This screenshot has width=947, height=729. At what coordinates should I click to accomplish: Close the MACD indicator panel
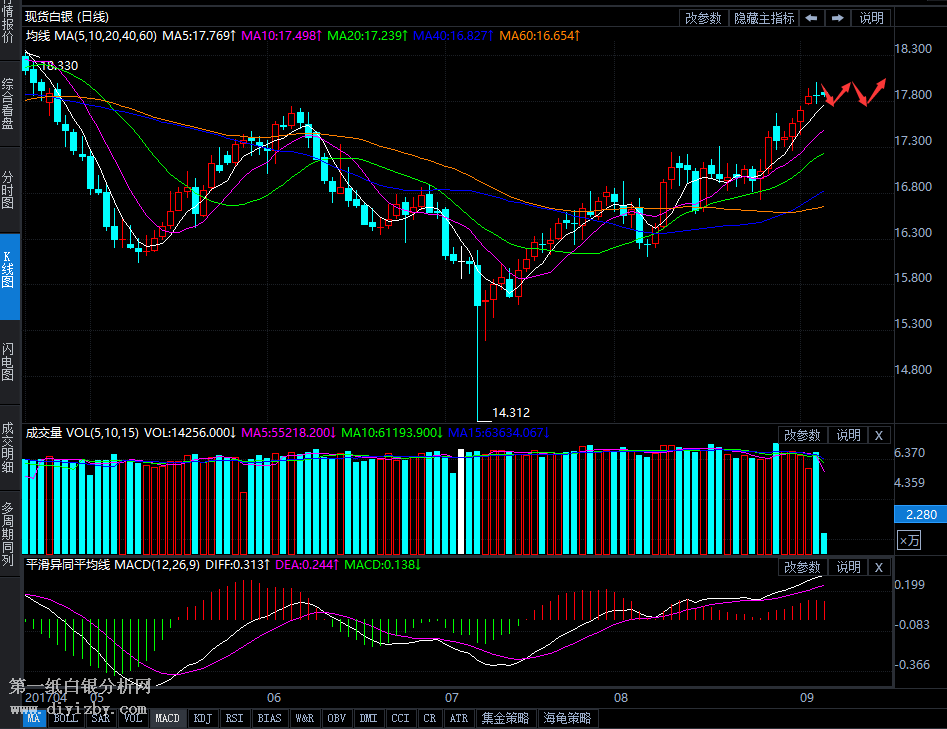pos(878,567)
